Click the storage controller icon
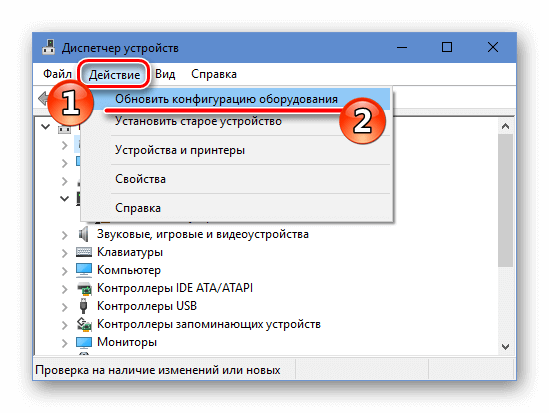Screen dimensions: 549x413 (x=84, y=324)
